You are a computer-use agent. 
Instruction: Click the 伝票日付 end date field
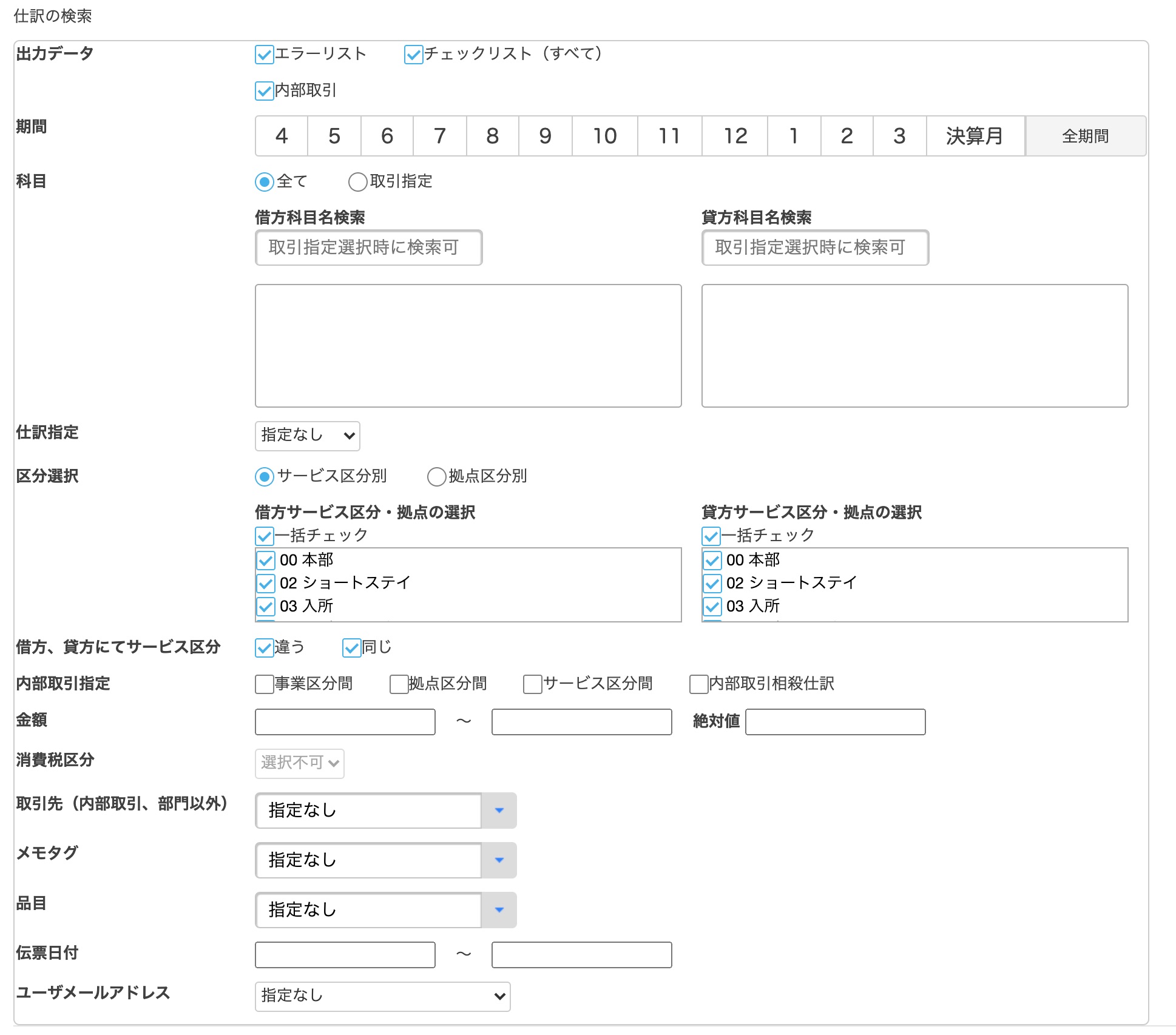[582, 955]
